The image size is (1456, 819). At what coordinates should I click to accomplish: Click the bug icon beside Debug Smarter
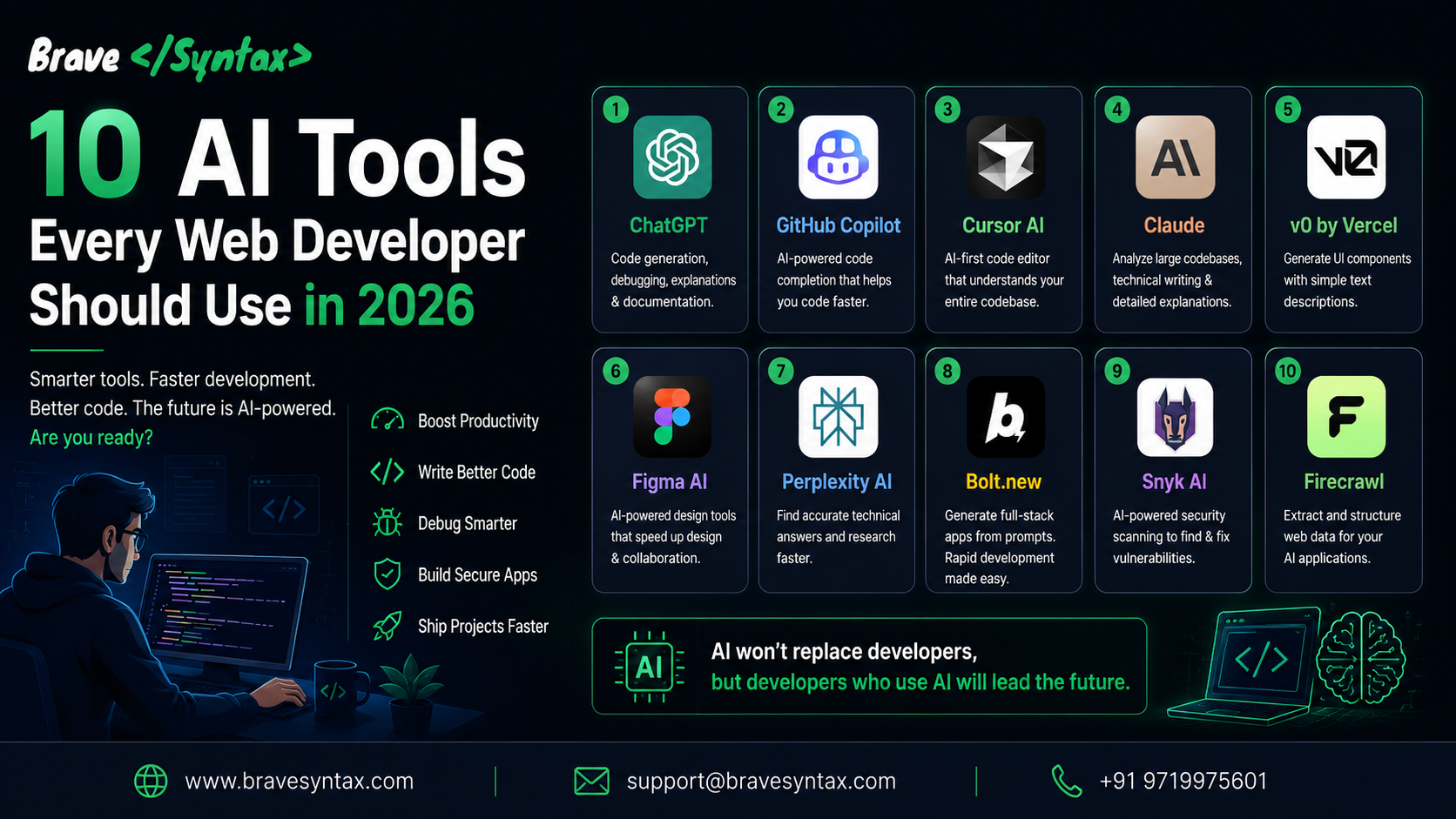[388, 523]
